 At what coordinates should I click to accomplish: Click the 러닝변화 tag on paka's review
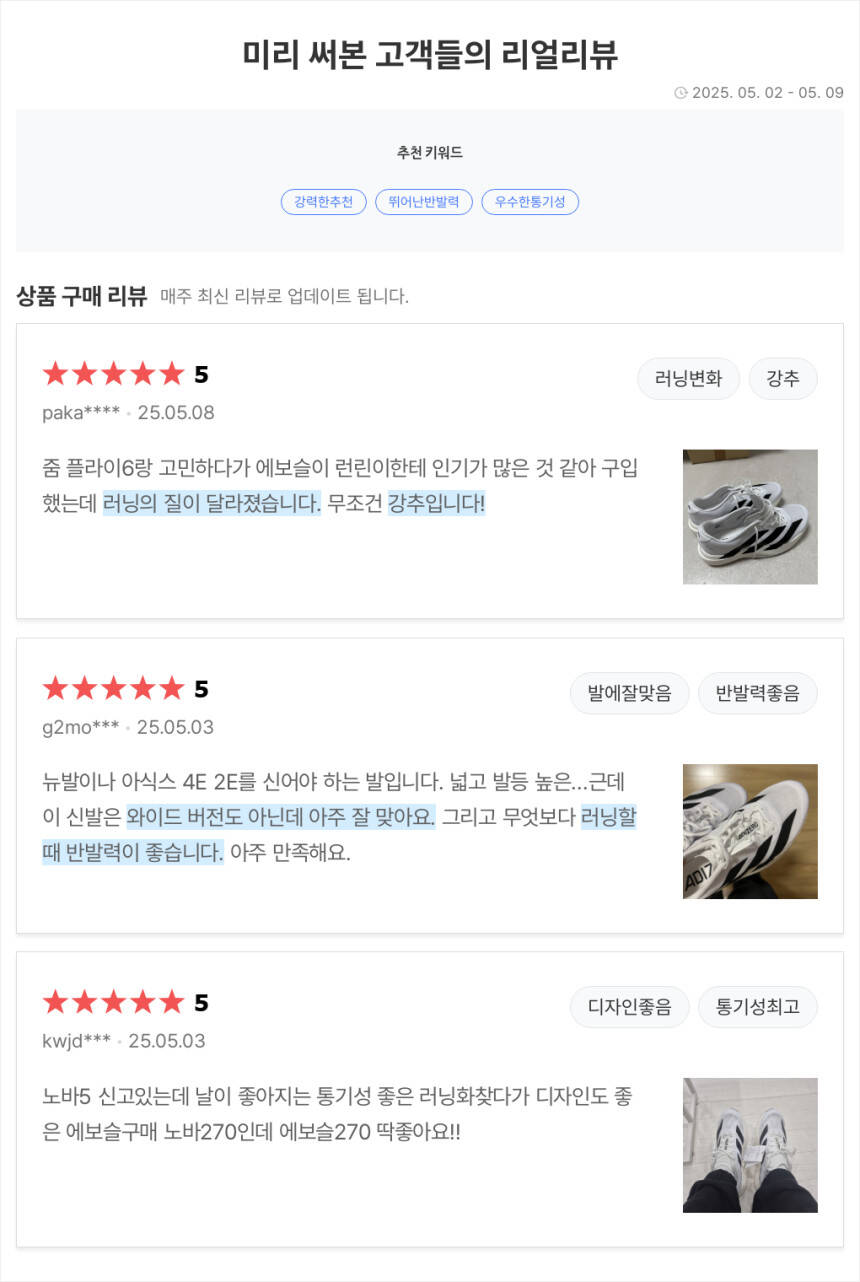(x=688, y=379)
